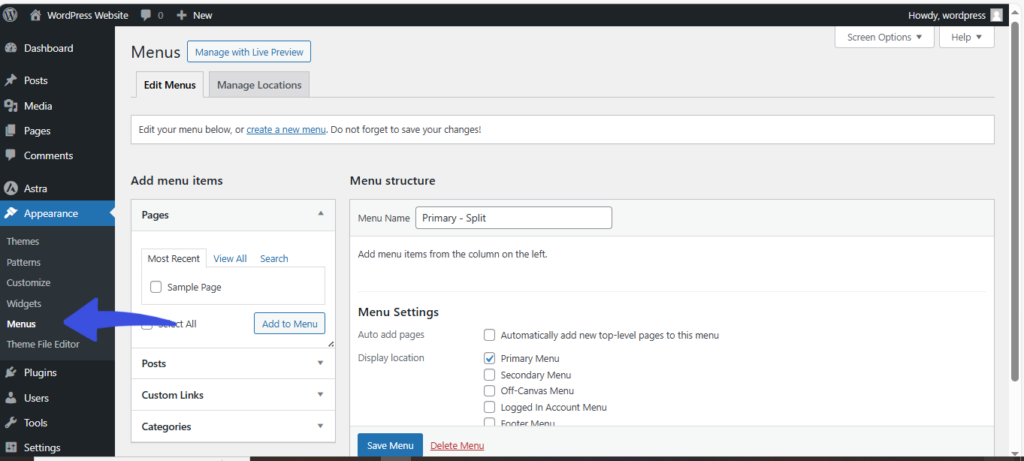
Task: Open Theme File Editor submenu item
Action: pyautogui.click(x=43, y=344)
